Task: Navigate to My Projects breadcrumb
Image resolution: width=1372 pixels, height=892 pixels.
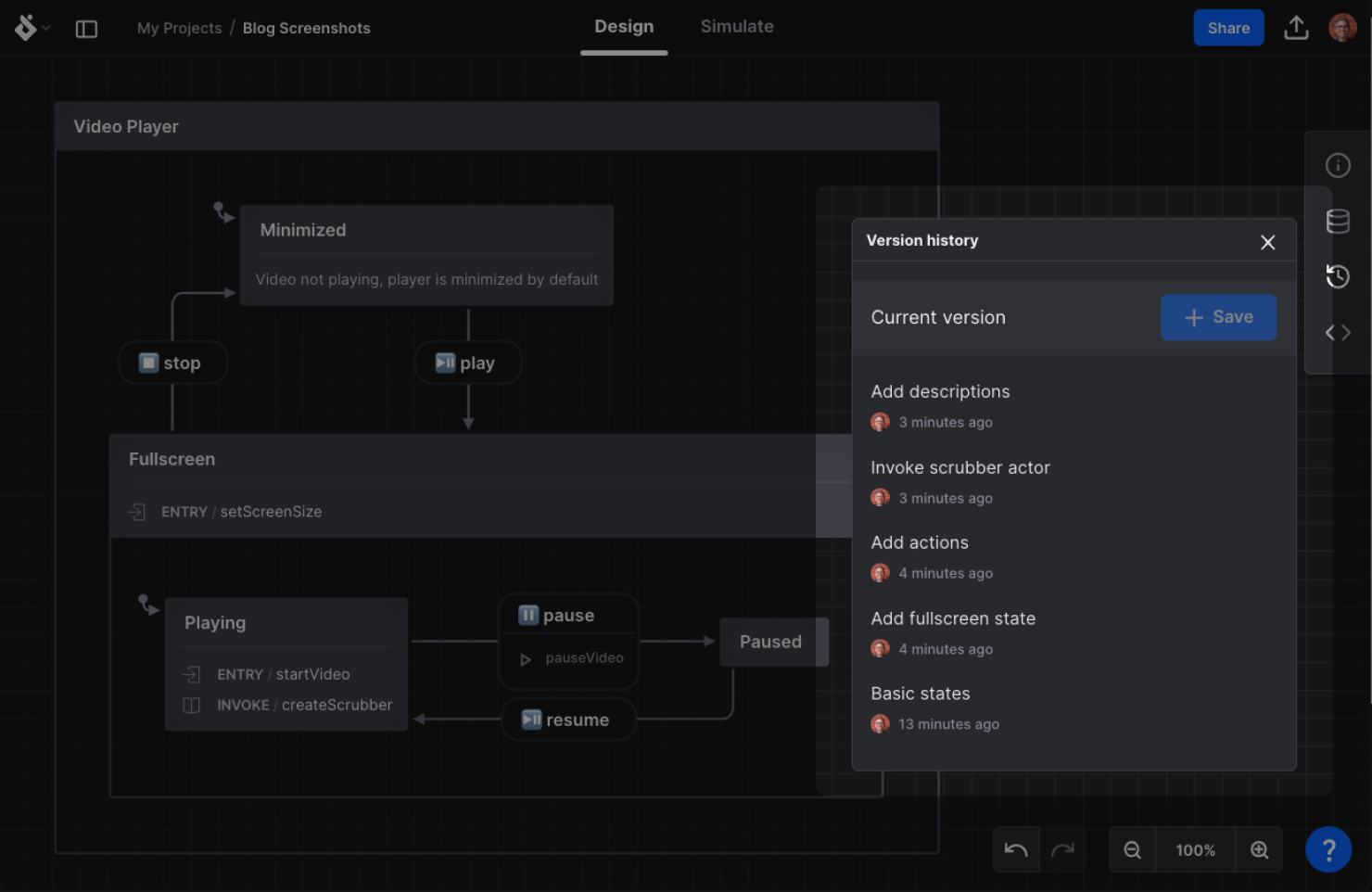Action: coord(179,28)
